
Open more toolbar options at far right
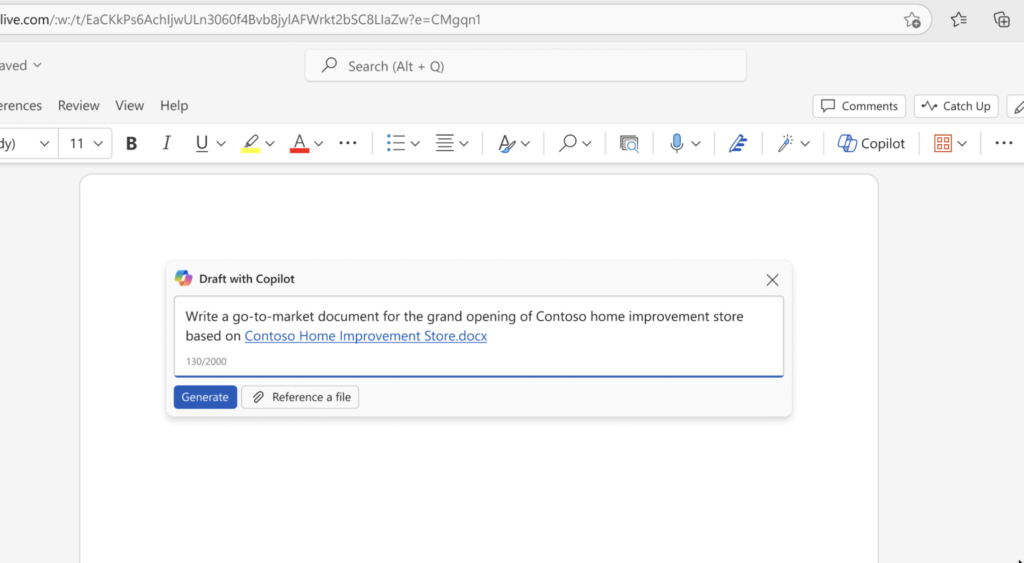pos(1004,143)
